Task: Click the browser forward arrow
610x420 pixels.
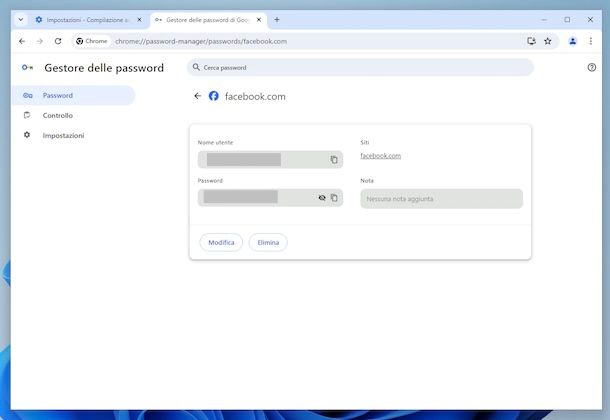Action: (x=40, y=41)
